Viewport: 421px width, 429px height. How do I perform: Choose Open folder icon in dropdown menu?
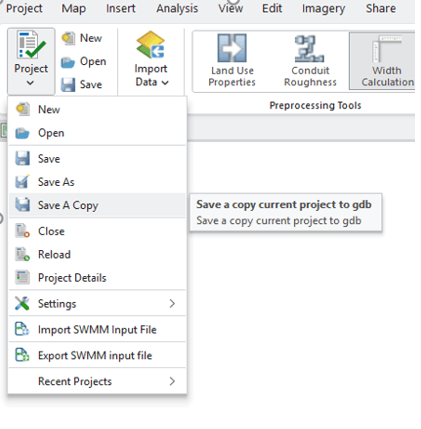[22, 133]
